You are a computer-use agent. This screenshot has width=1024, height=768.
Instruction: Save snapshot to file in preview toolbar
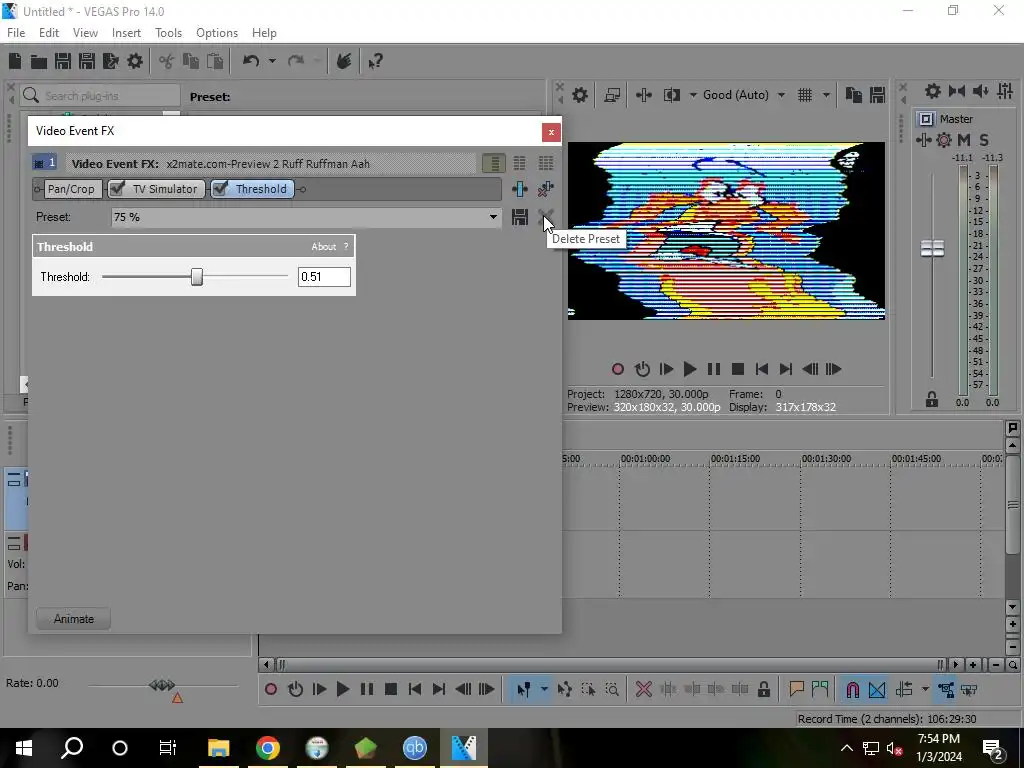coord(878,95)
